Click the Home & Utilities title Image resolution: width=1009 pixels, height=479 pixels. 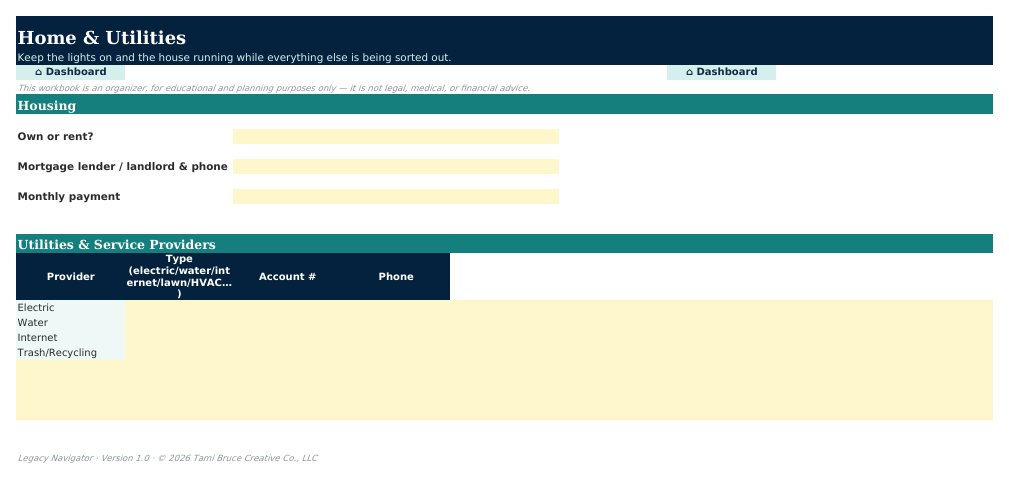pos(102,37)
